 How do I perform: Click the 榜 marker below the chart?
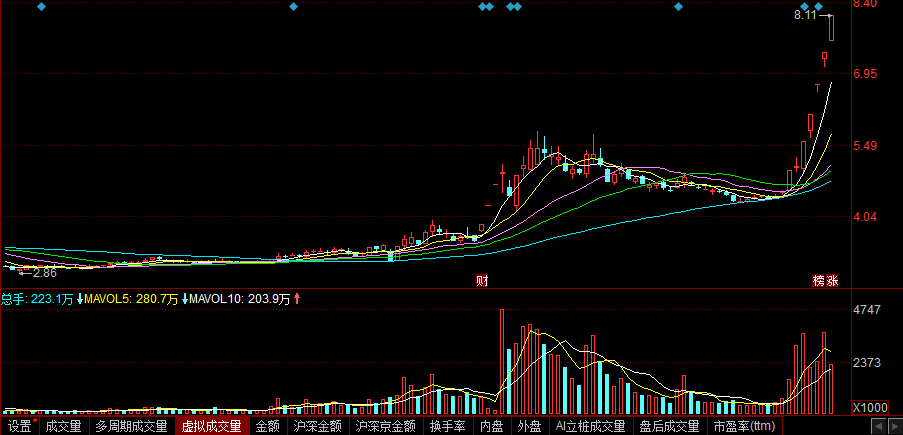tap(819, 281)
